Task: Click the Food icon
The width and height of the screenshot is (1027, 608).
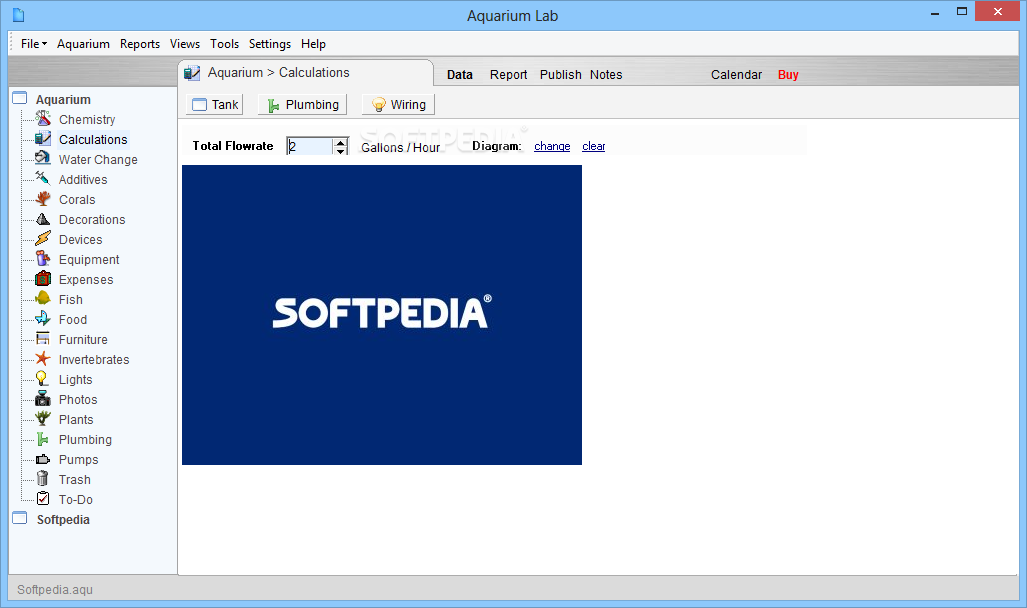Action: coord(43,318)
